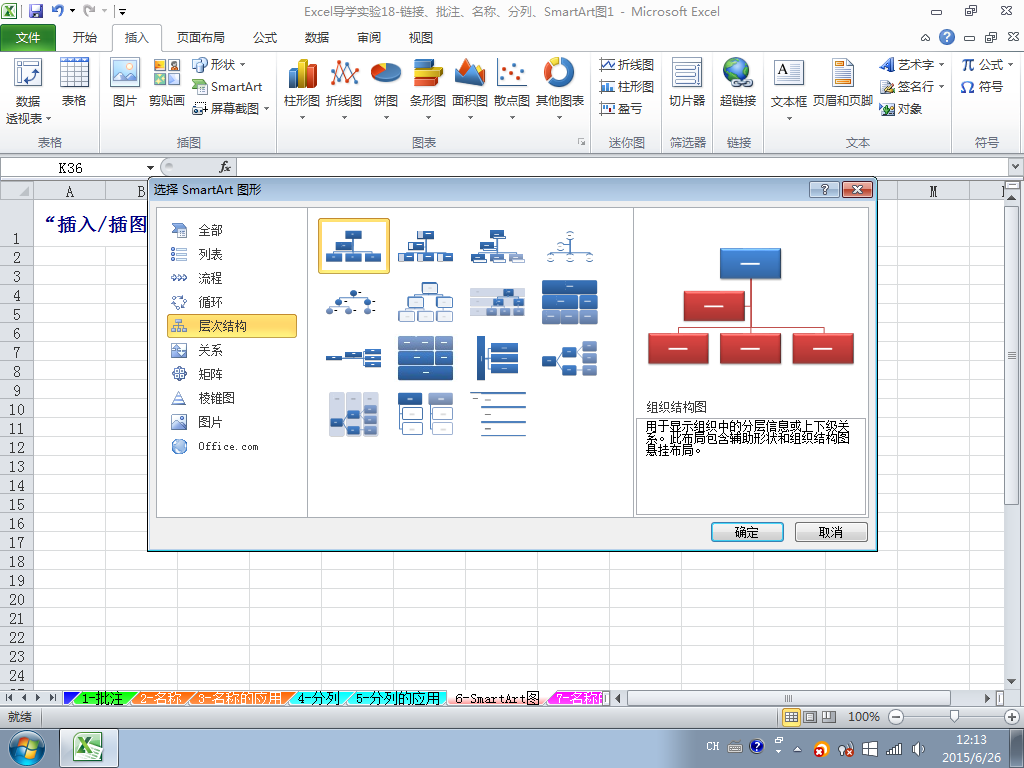Screen dimensions: 1024x768
Task: Switch to Page Break Preview in status bar
Action: coord(829,717)
